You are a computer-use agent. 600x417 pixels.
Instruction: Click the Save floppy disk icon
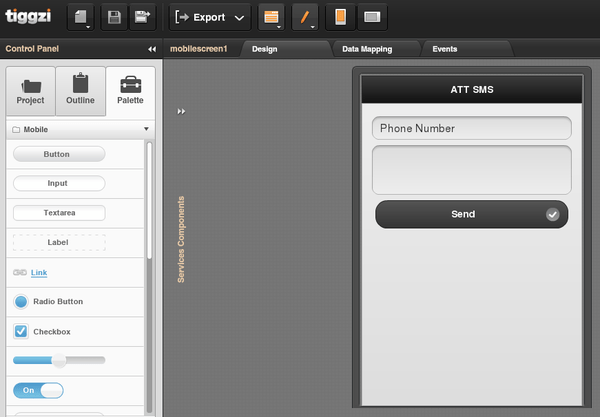point(115,17)
